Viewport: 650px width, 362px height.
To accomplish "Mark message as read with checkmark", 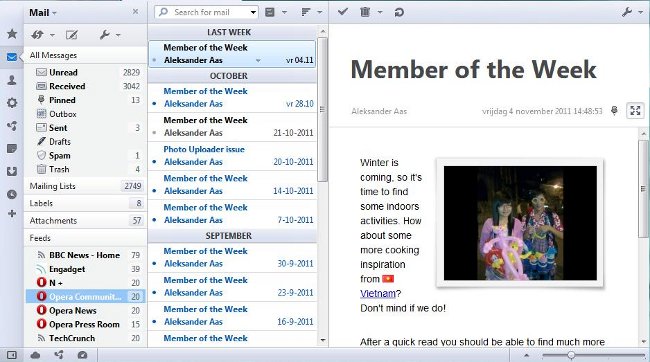I will (x=342, y=12).
